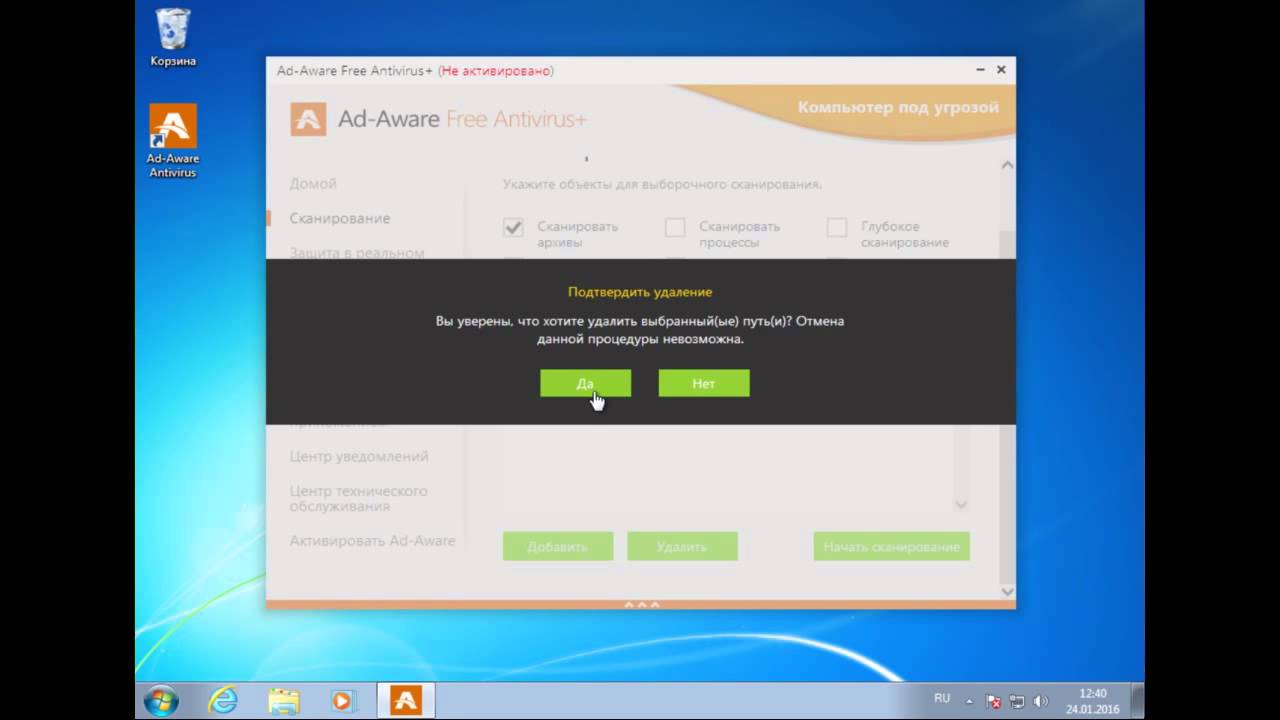This screenshot has width=1280, height=720.
Task: Click the Добавить button
Action: click(558, 546)
